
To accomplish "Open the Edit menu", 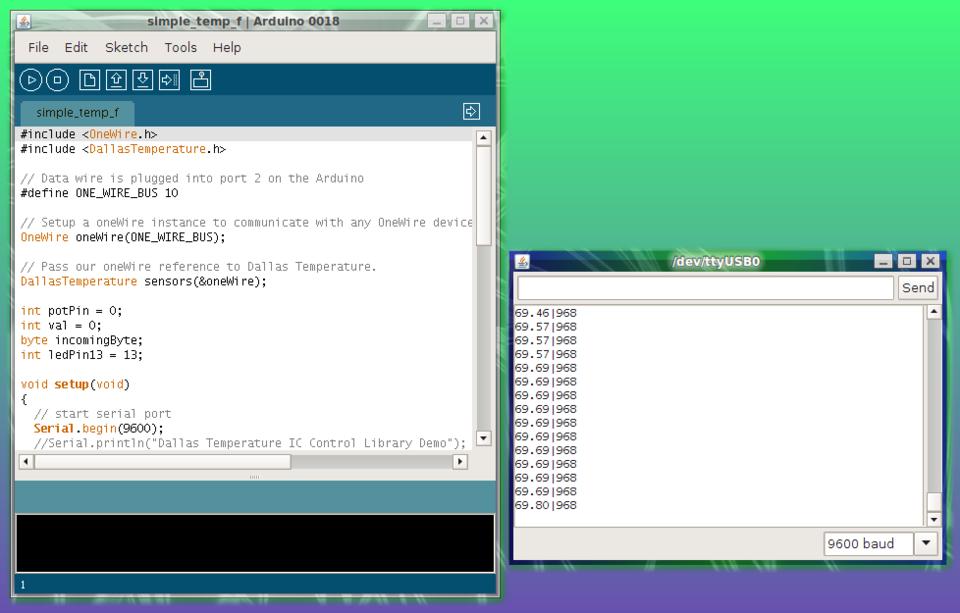I will tap(76, 47).
